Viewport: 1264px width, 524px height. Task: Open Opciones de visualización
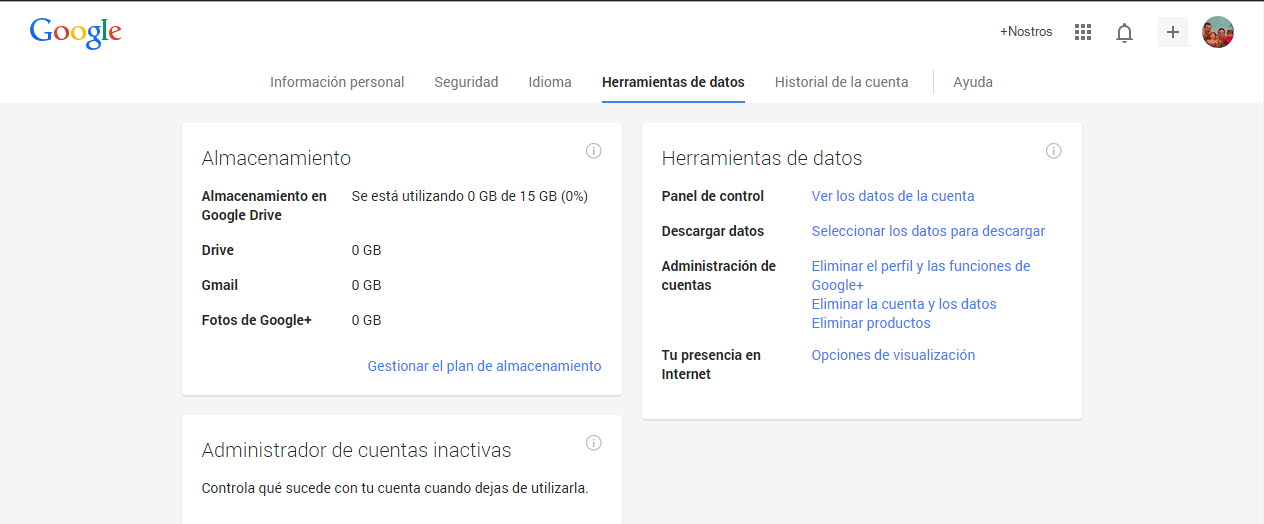click(x=892, y=355)
